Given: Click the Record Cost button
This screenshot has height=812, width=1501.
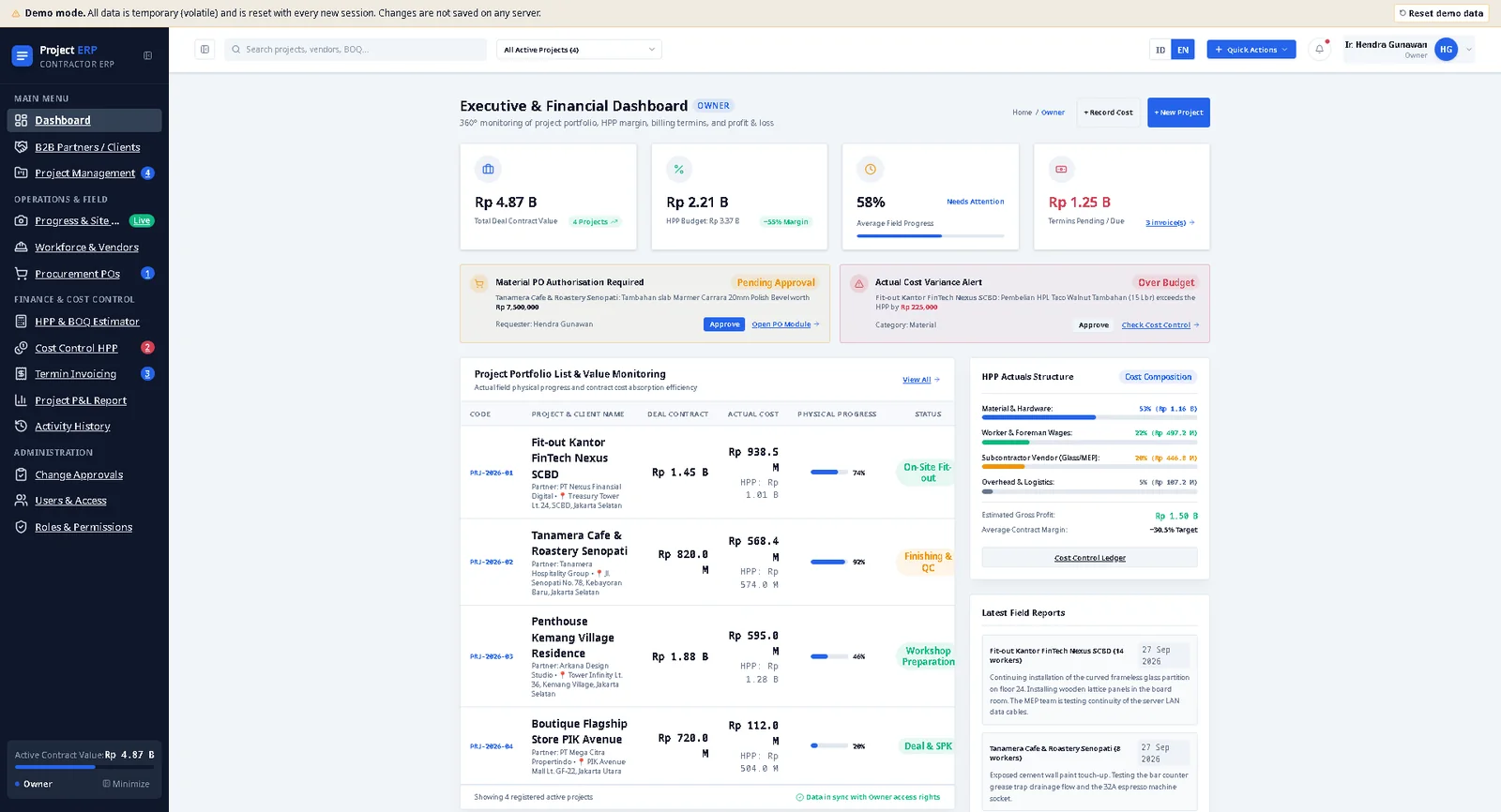Looking at the screenshot, I should point(1108,113).
